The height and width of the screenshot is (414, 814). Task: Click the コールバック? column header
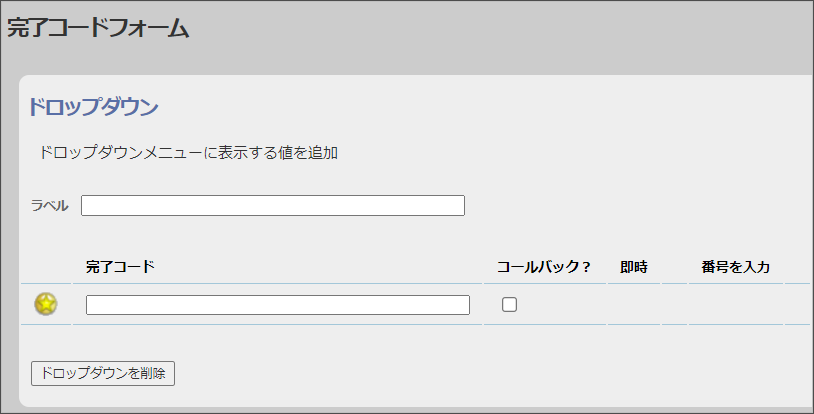544,267
